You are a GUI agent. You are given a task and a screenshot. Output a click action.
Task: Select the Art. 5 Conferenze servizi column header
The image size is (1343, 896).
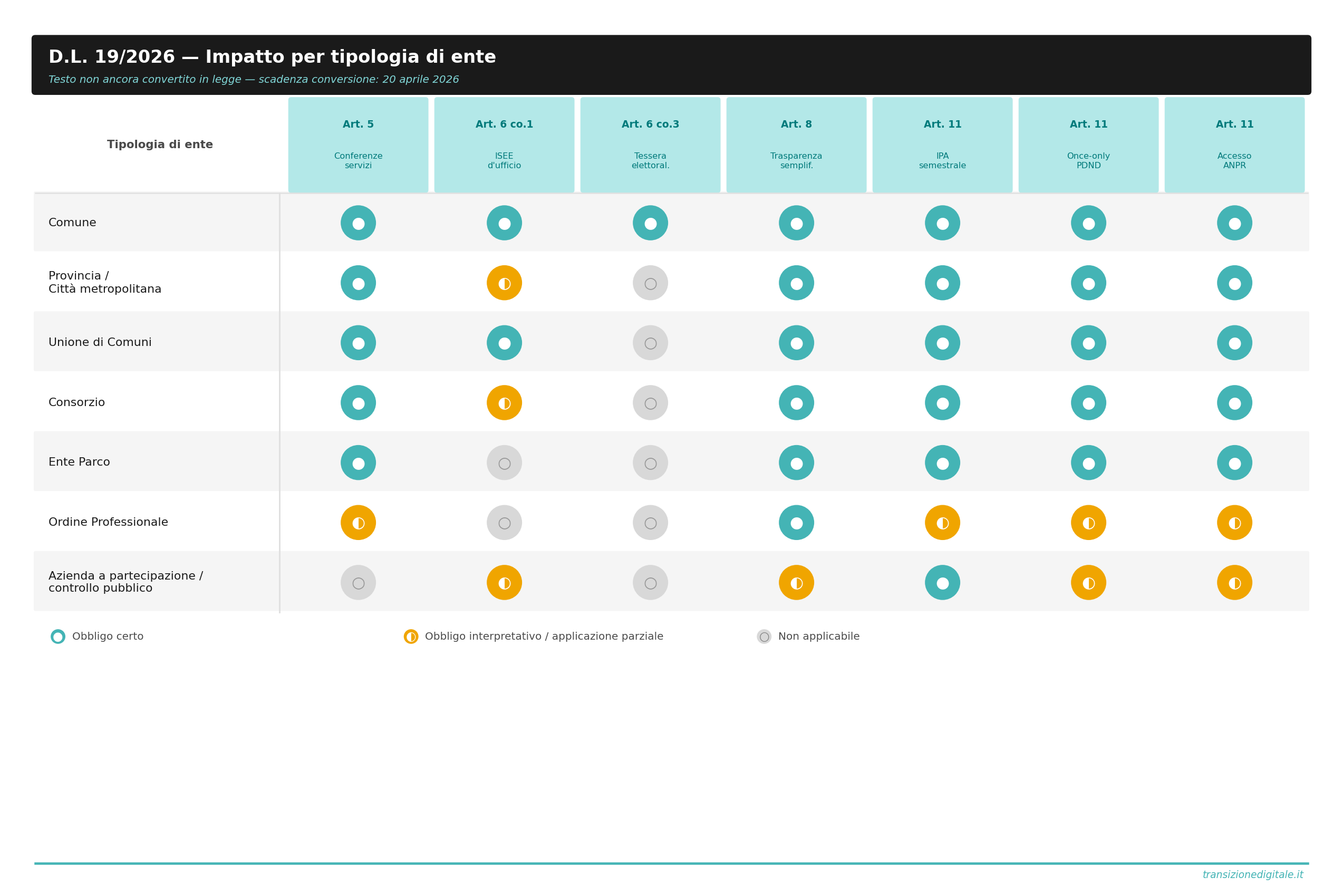click(358, 144)
